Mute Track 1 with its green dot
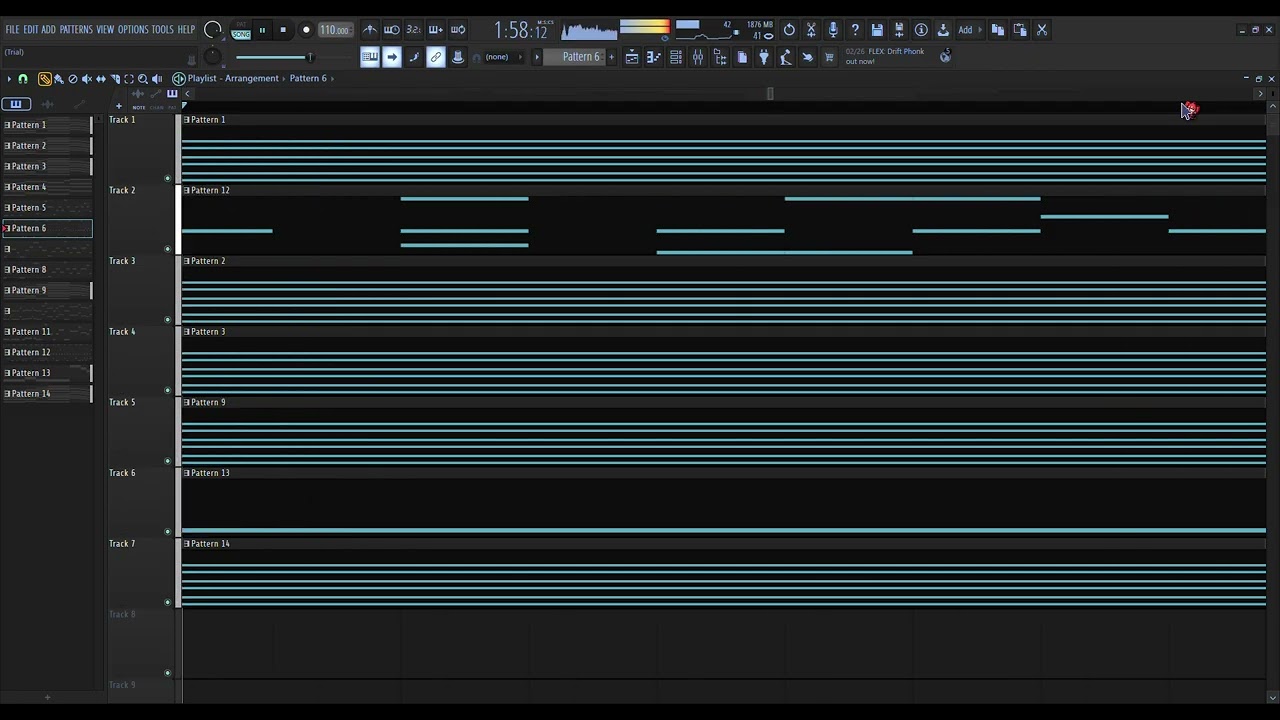Viewport: 1280px width, 720px height. [x=167, y=178]
